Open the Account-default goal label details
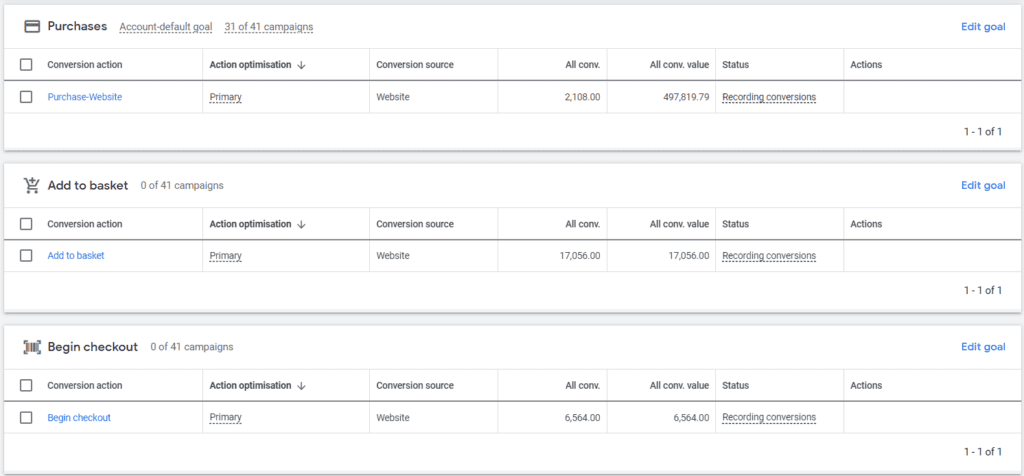This screenshot has height=476, width=1024. pos(166,27)
